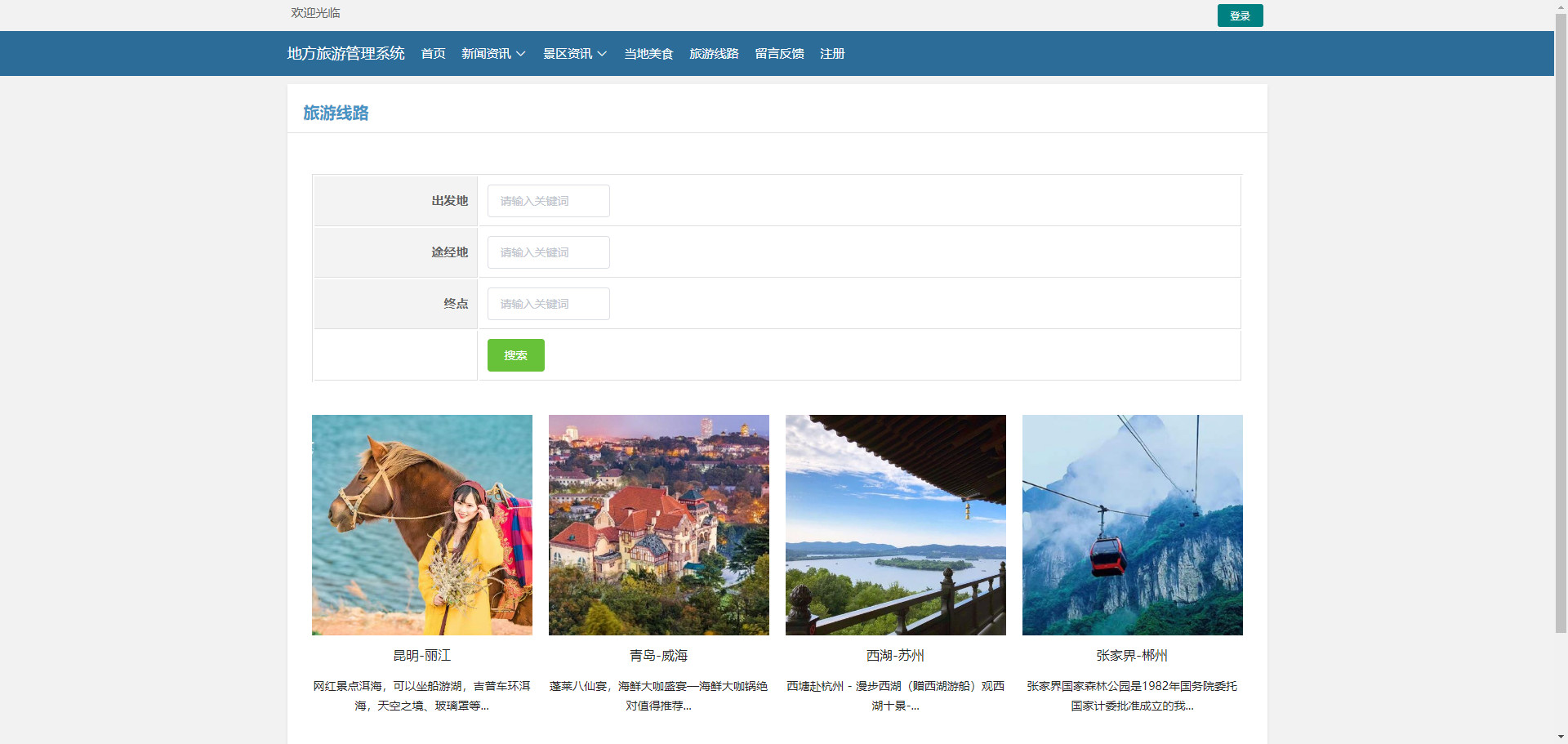Viewport: 1568px width, 744px height.
Task: Click the 青岛-威海 route title
Action: coord(659,656)
